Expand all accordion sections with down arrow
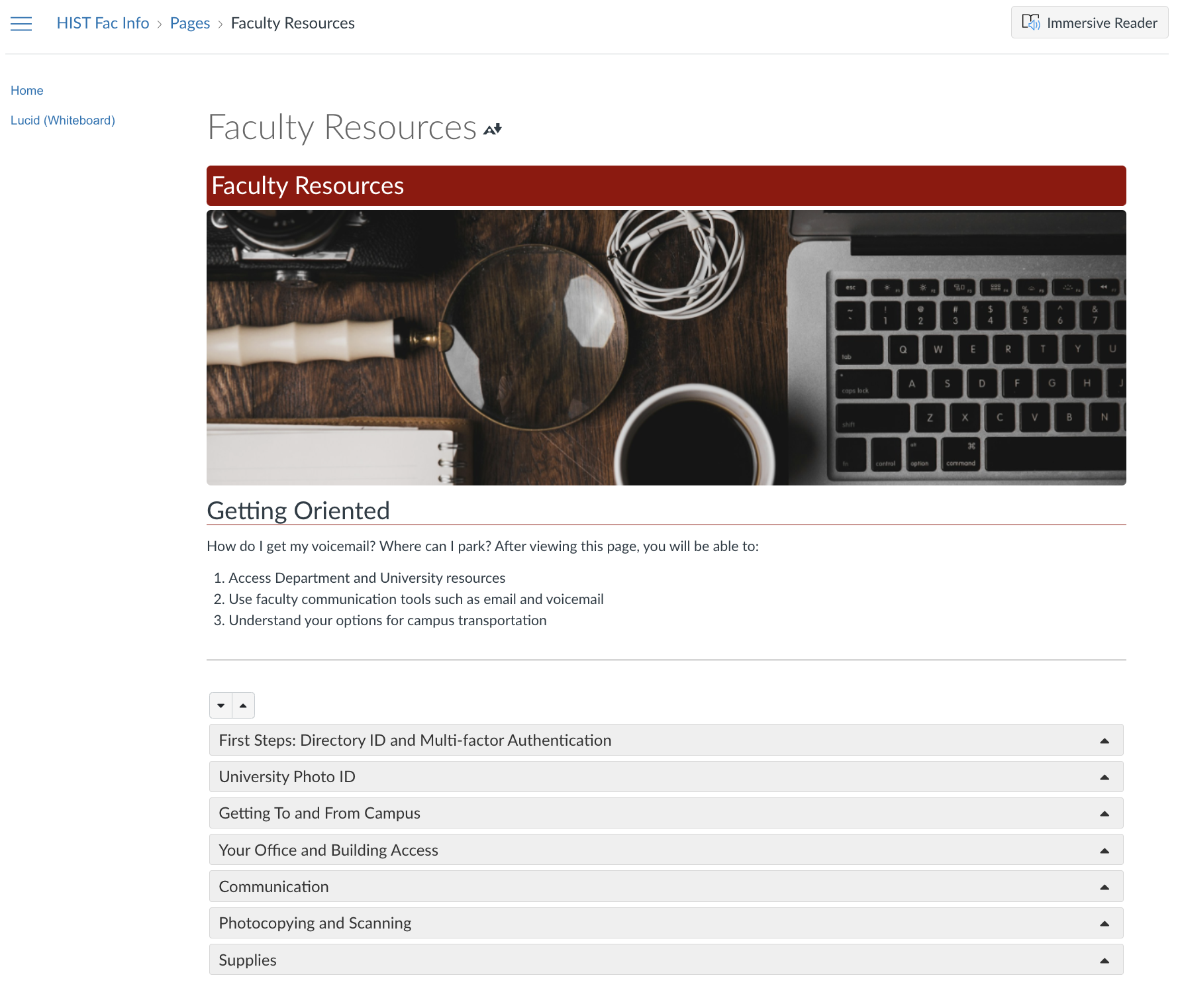The height and width of the screenshot is (1008, 1180). click(221, 705)
